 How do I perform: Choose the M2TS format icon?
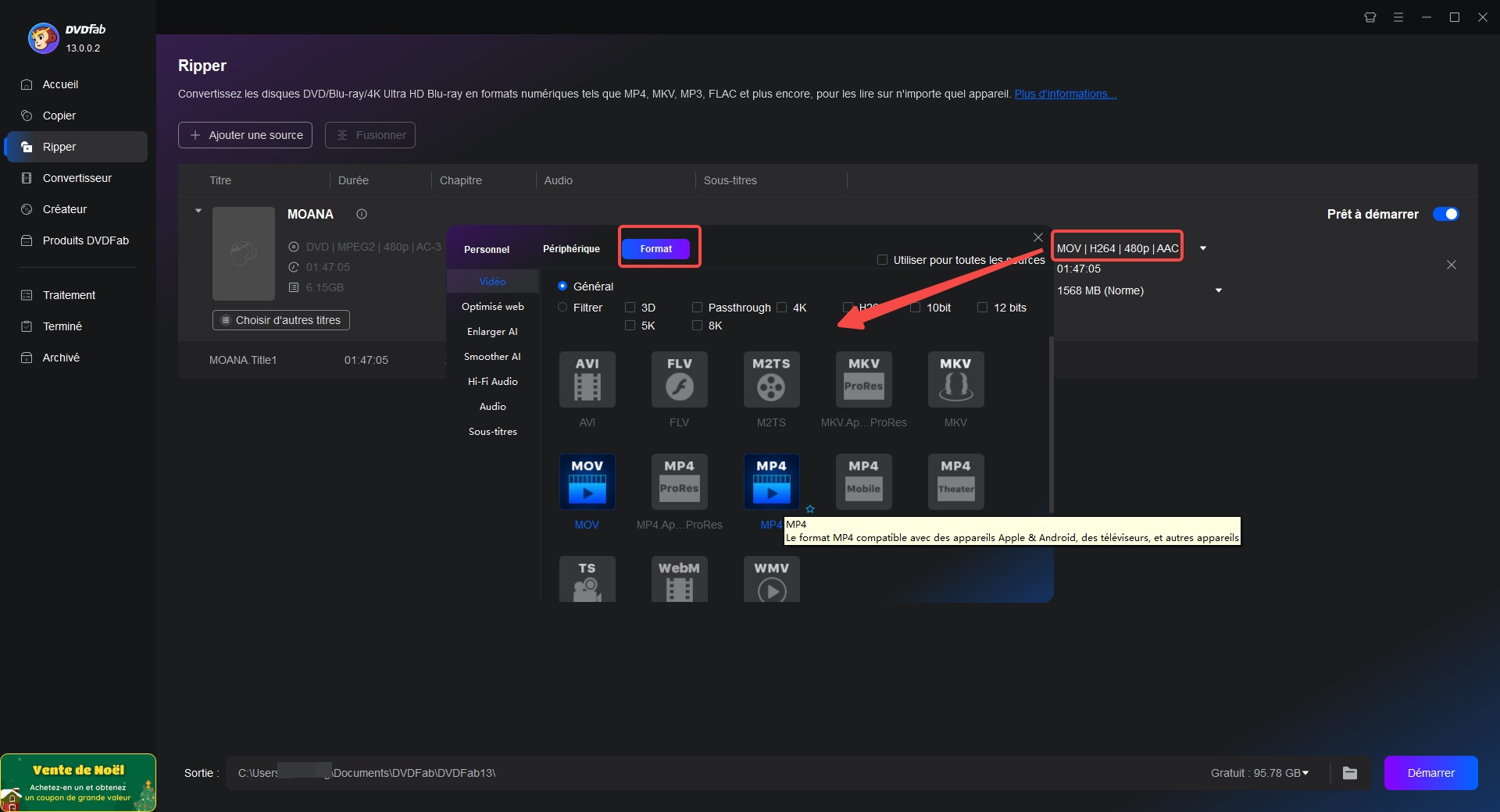[x=771, y=379]
